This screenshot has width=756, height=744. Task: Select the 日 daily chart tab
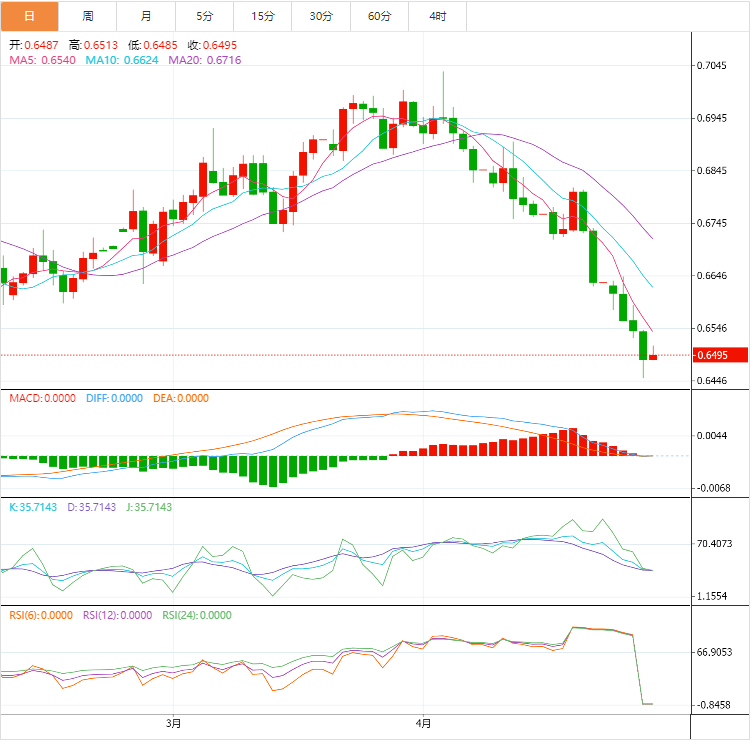click(29, 16)
